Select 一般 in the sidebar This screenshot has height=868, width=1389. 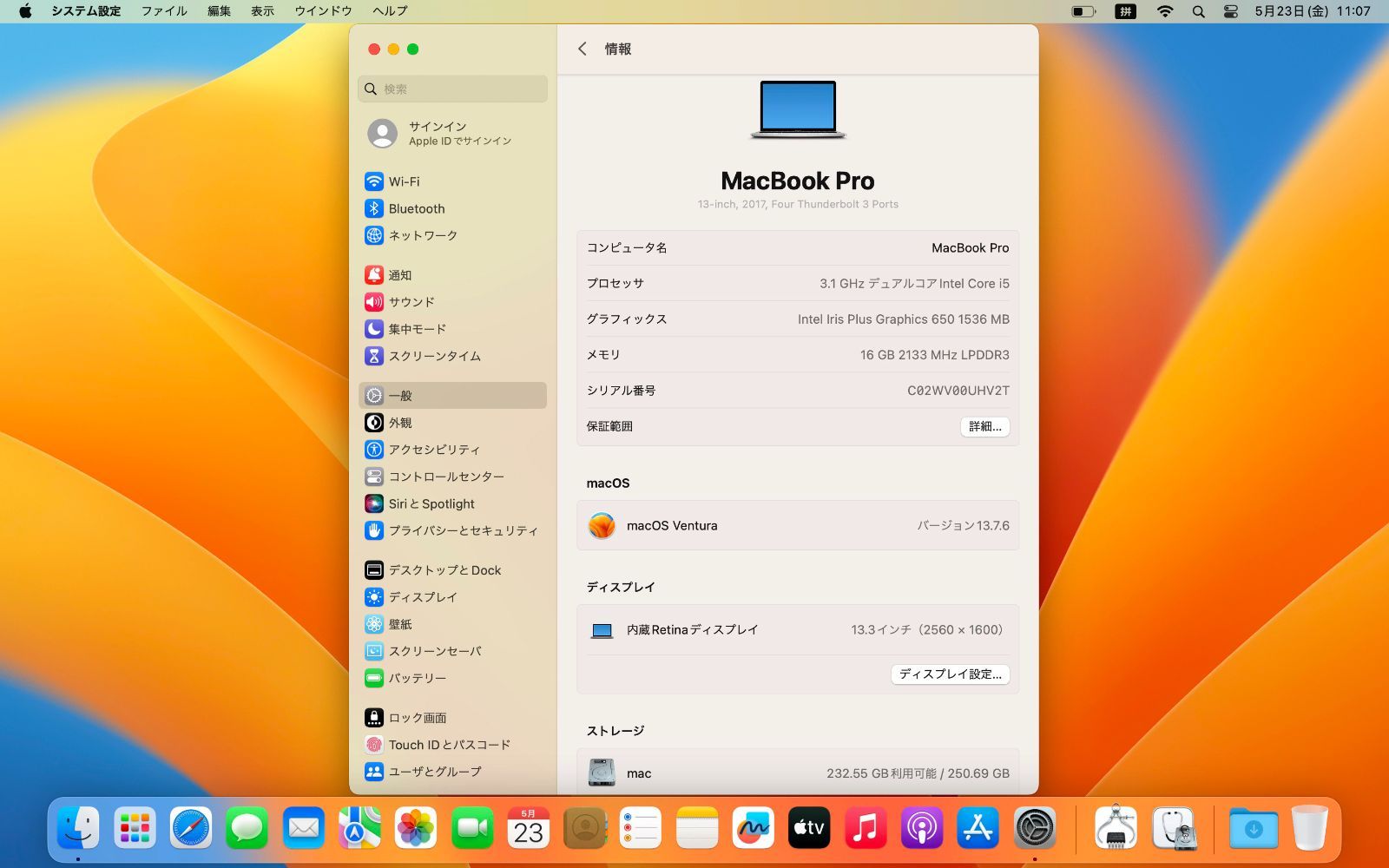(452, 396)
